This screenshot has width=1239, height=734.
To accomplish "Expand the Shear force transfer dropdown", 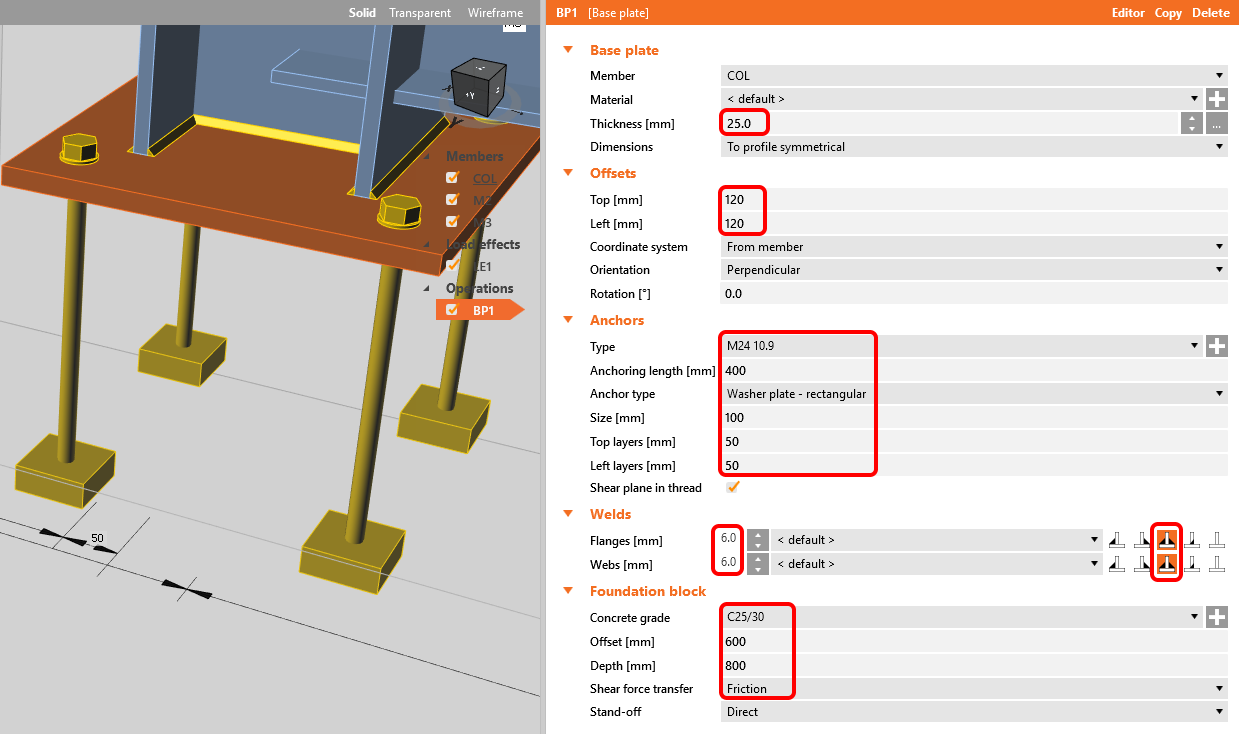I will [973, 689].
